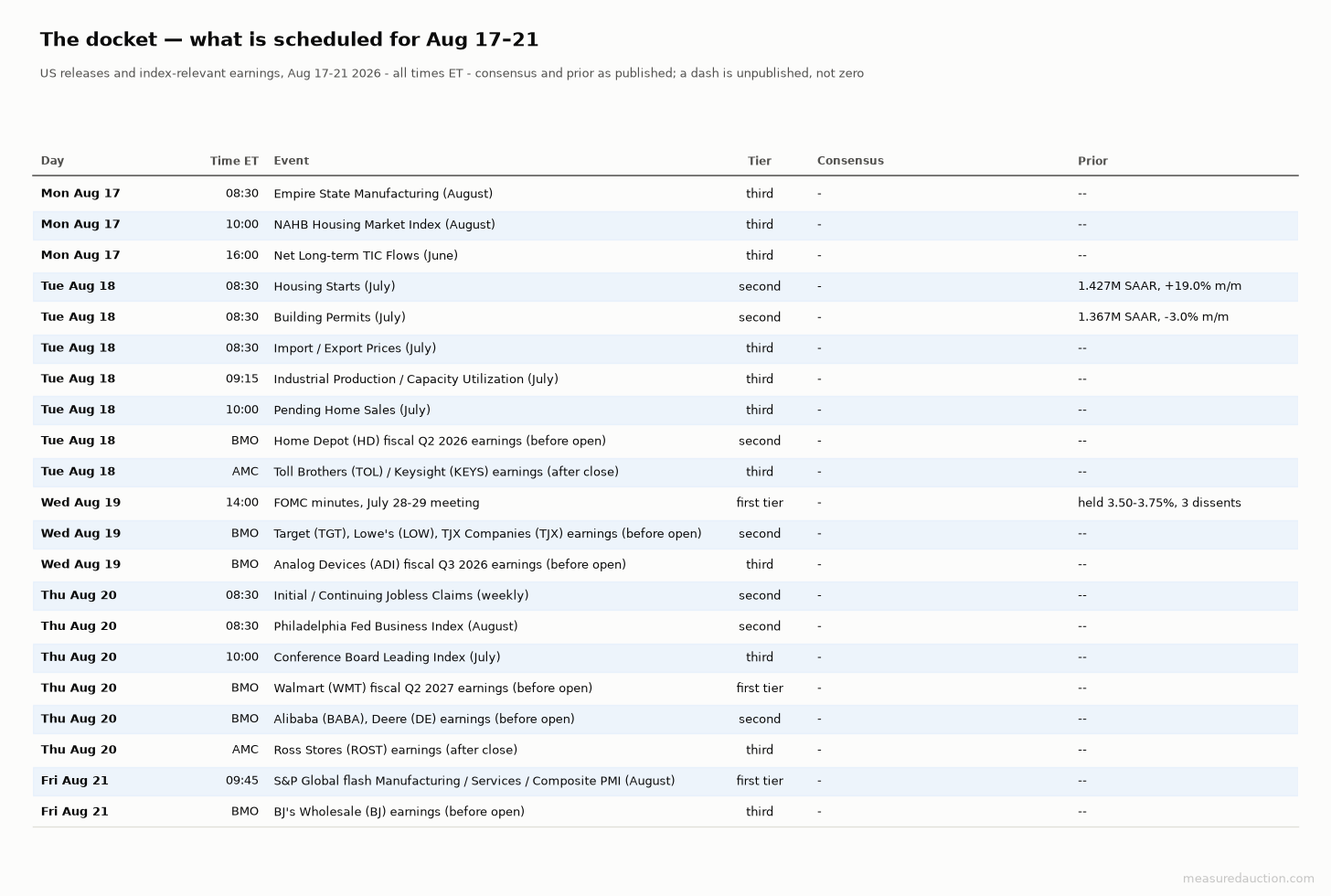Click "Net Long-term TIC Flows (June)"
The height and width of the screenshot is (896, 1331).
coord(366,256)
